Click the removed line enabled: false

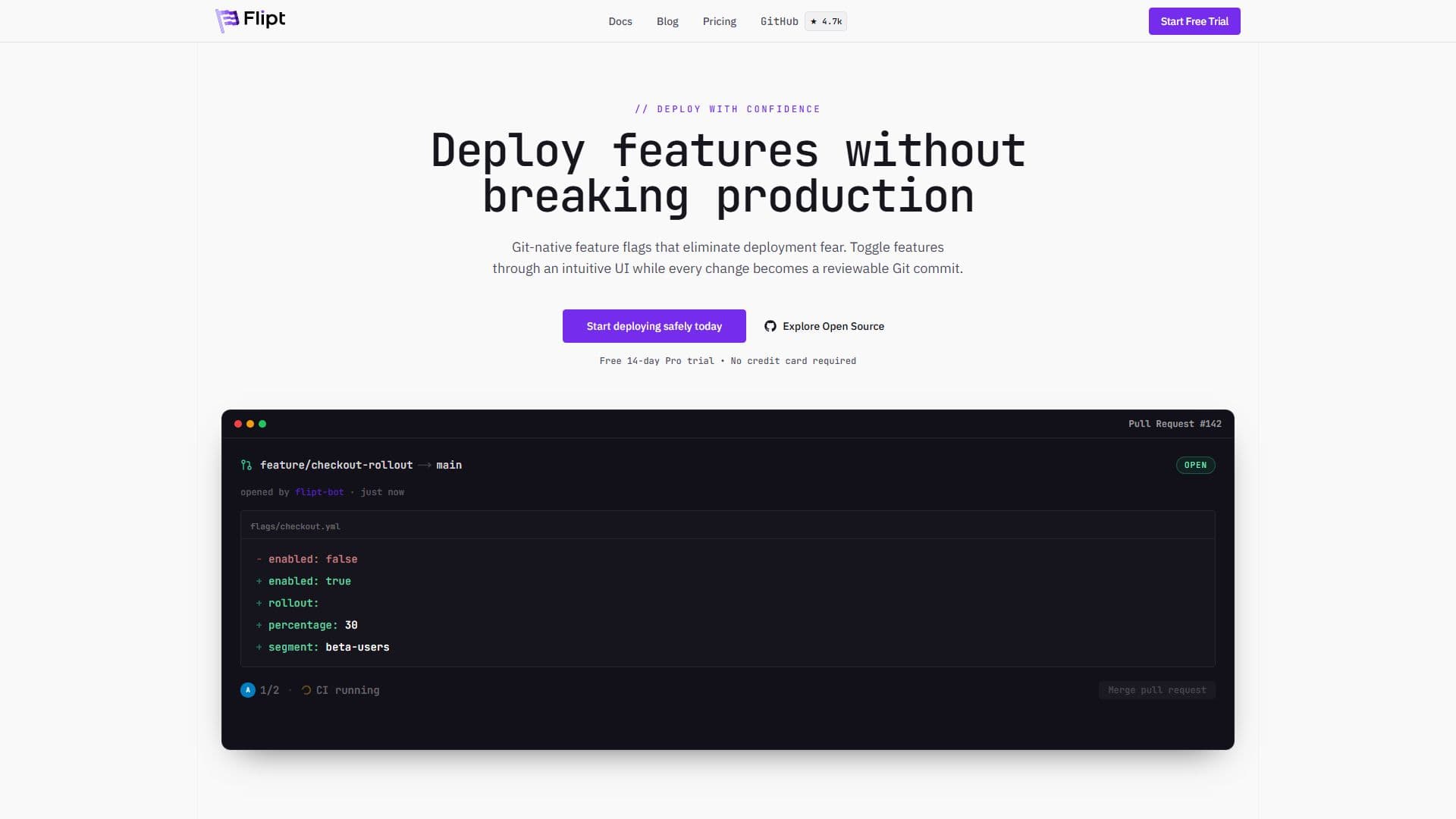[312, 559]
